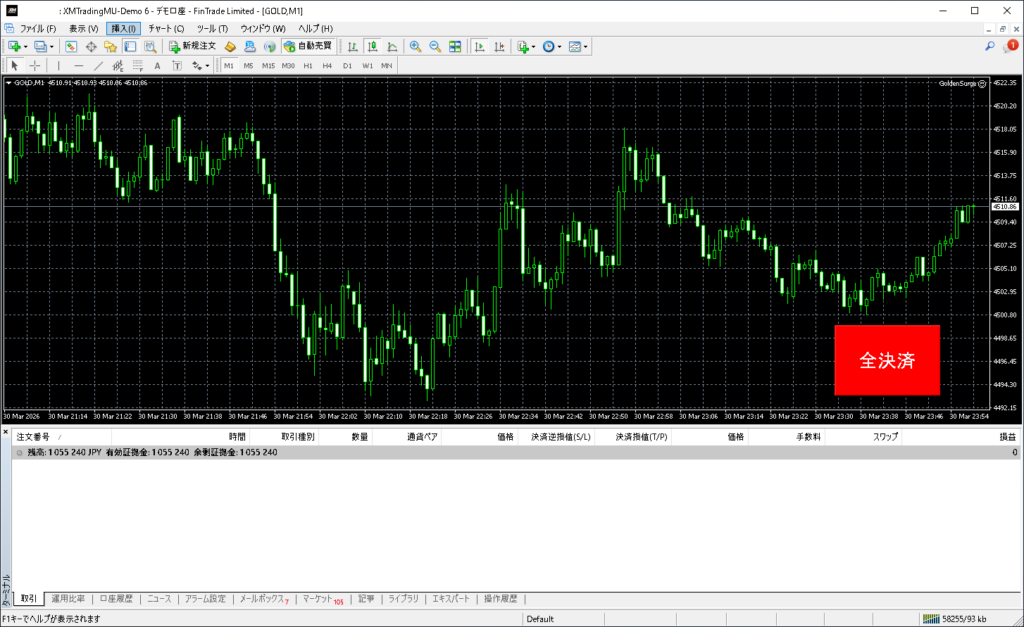Viewport: 1024px width, 627px height.
Task: Expand the new chart dropdown arrow
Action: tap(26, 46)
